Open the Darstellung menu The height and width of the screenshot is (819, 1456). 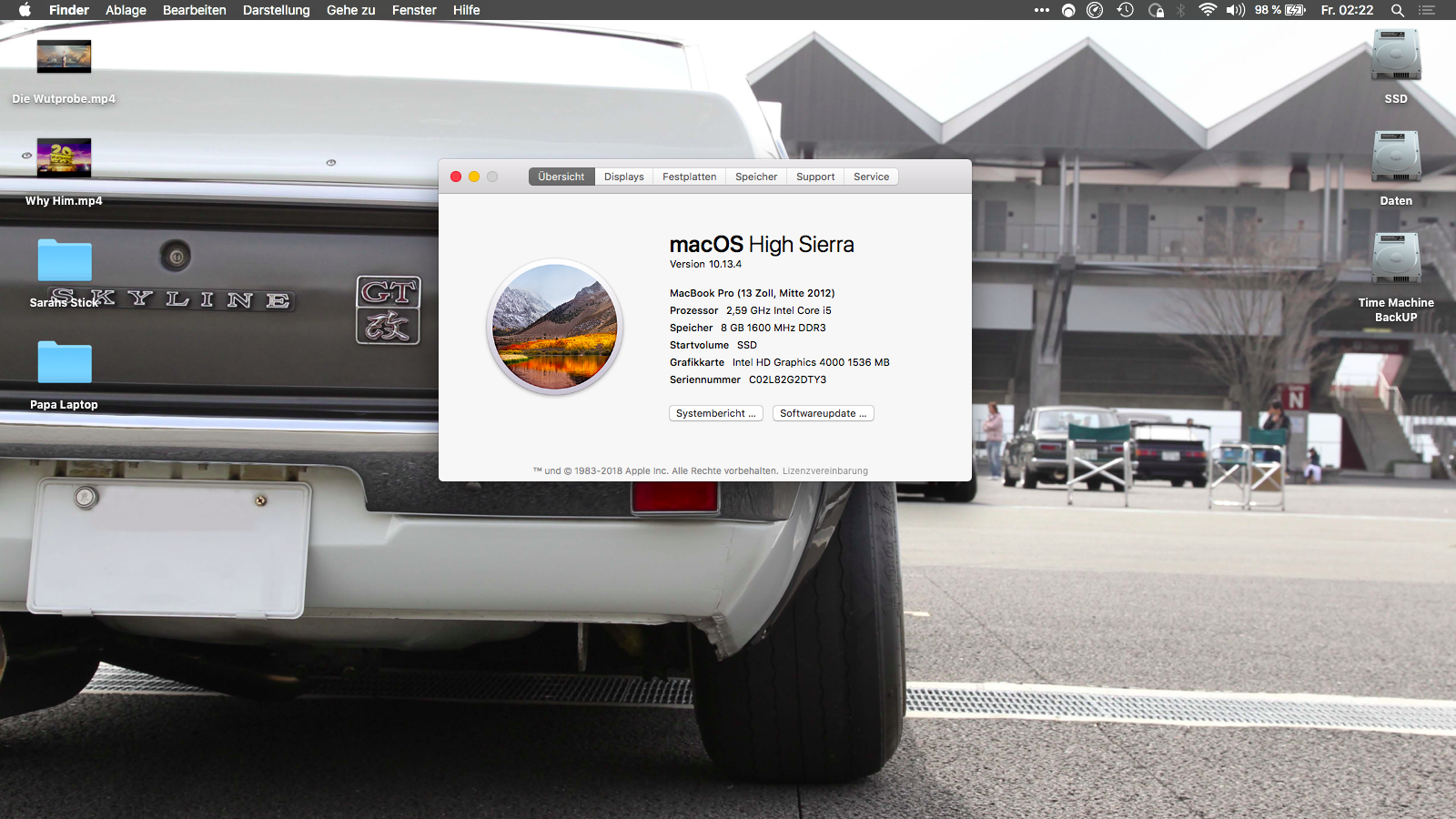pyautogui.click(x=277, y=10)
